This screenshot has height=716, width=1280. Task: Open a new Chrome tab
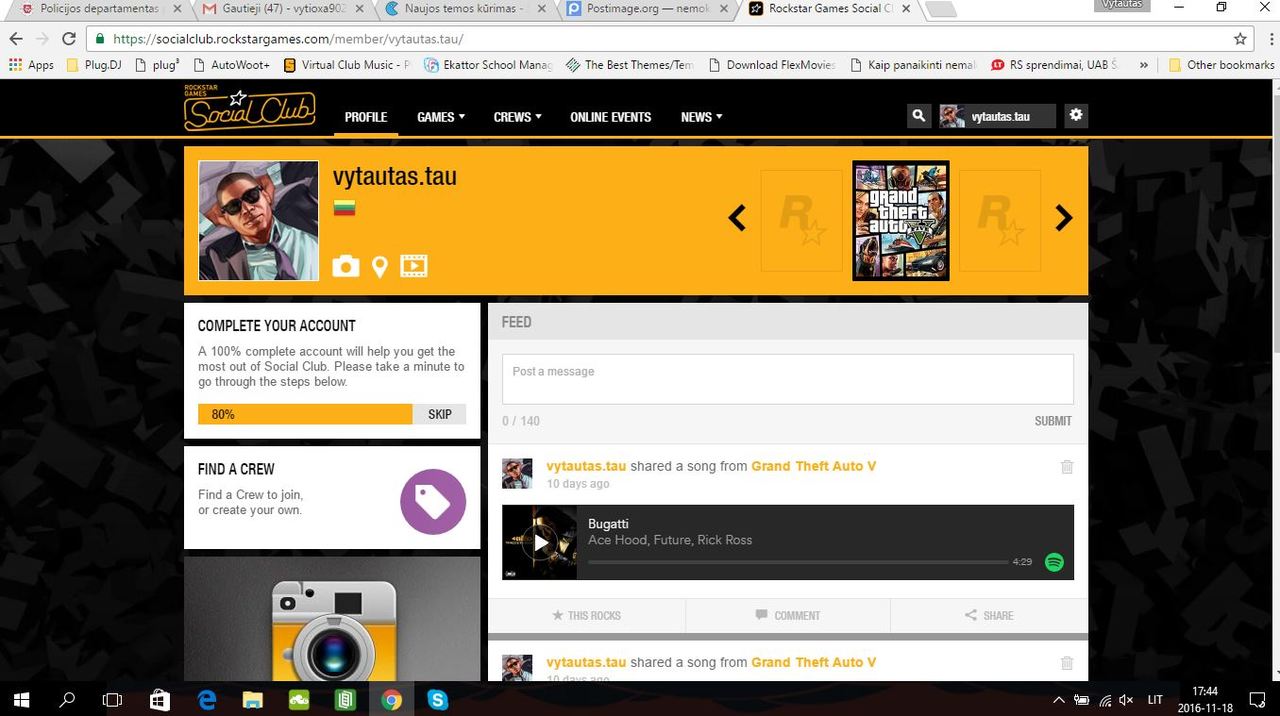939,10
